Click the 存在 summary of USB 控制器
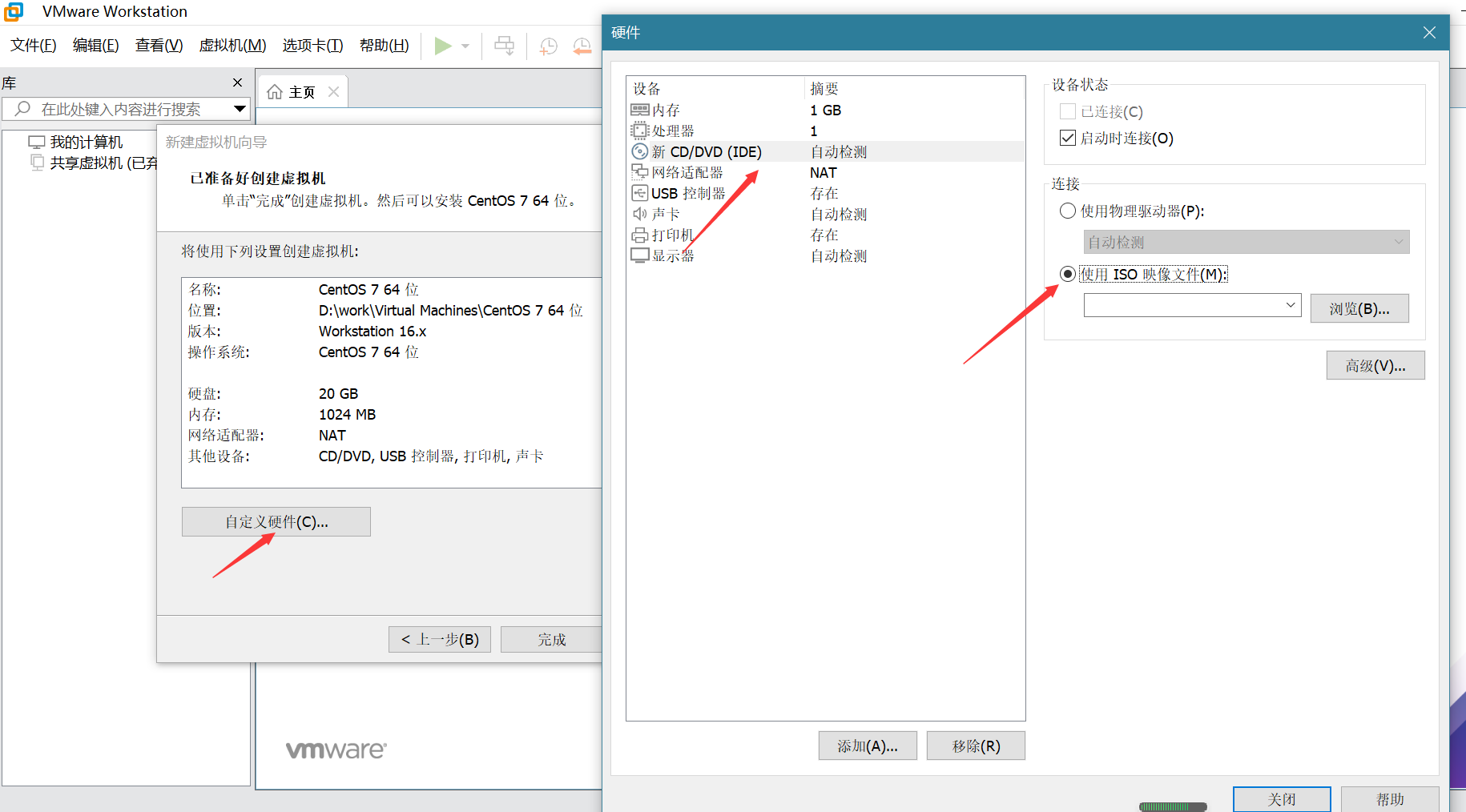The height and width of the screenshot is (812, 1466). 824,193
